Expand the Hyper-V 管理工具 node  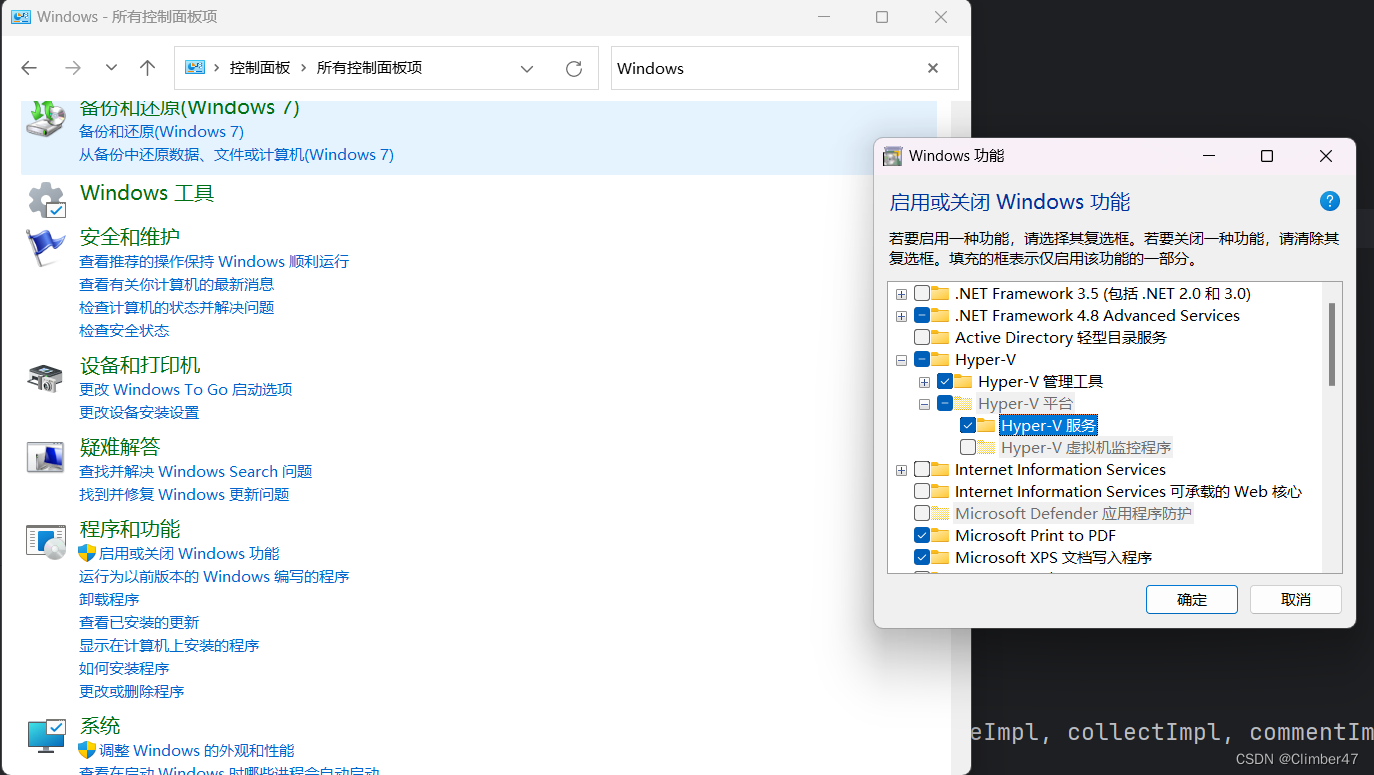[925, 382]
